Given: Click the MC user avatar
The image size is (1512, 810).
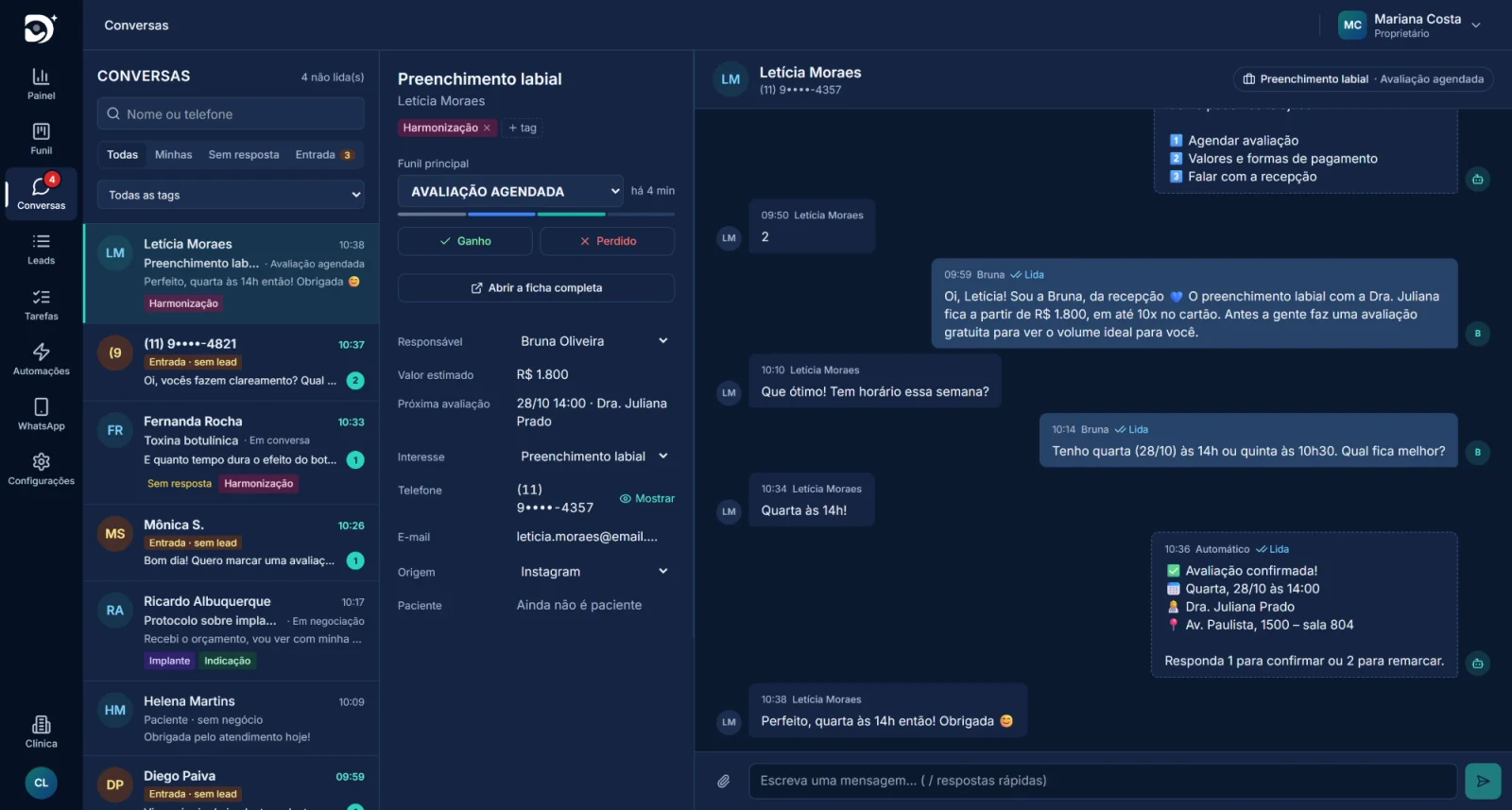Looking at the screenshot, I should point(1352,25).
